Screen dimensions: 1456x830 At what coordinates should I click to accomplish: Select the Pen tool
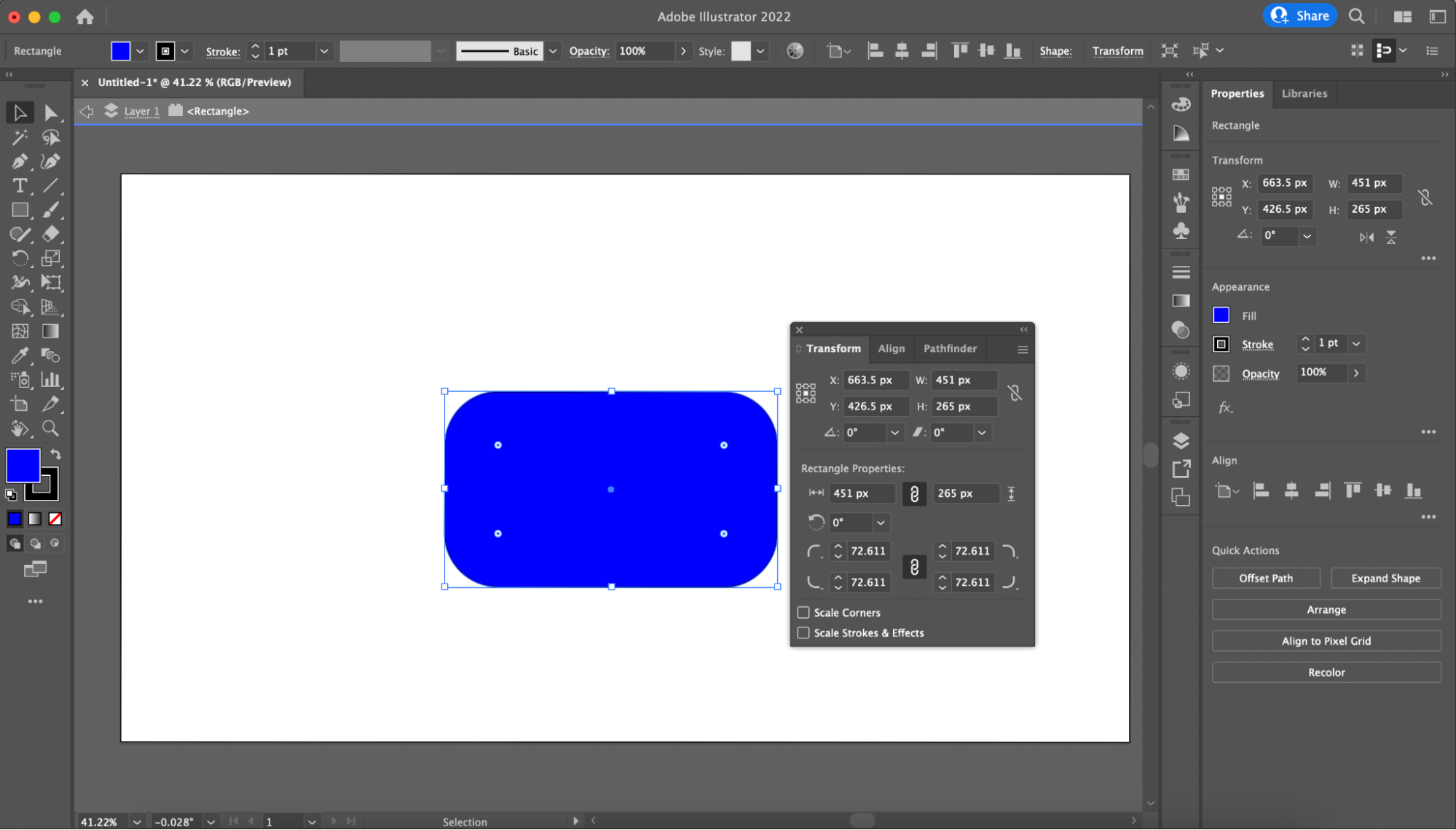[x=18, y=161]
